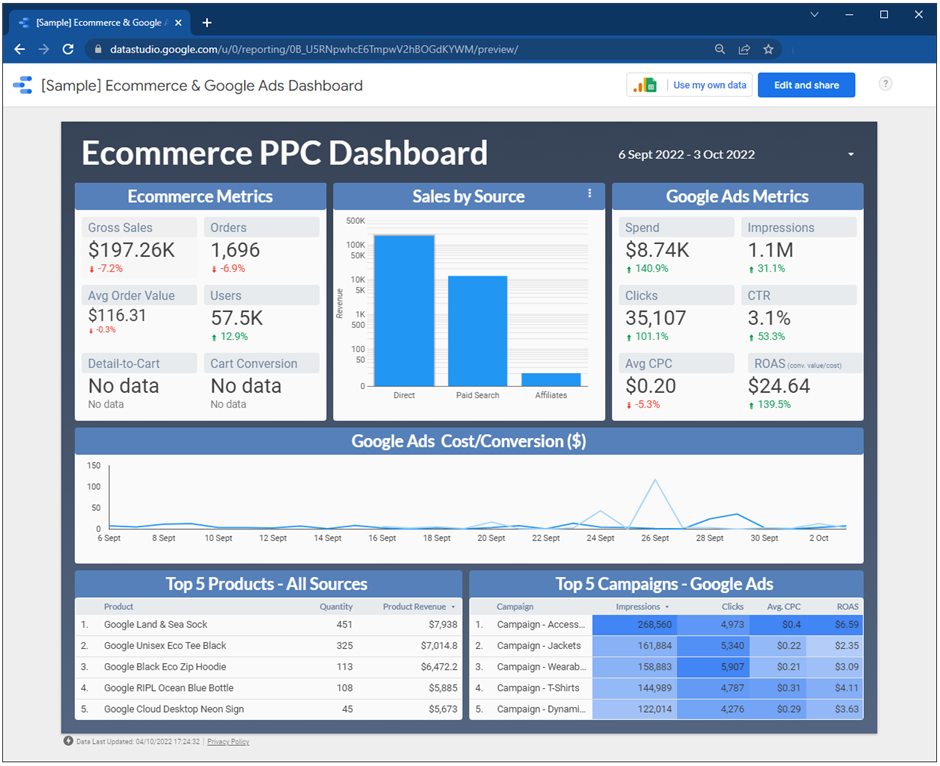Click the data source icons beside Use my own data
The height and width of the screenshot is (766, 940).
[645, 85]
